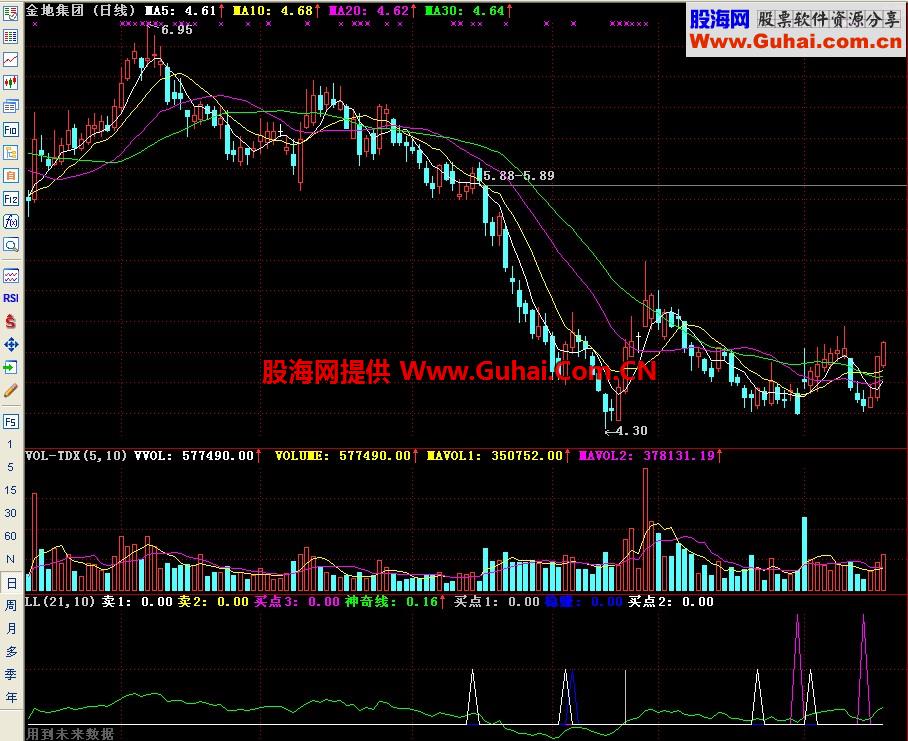Click the 6.95 high price label
908x741 pixels.
click(176, 30)
